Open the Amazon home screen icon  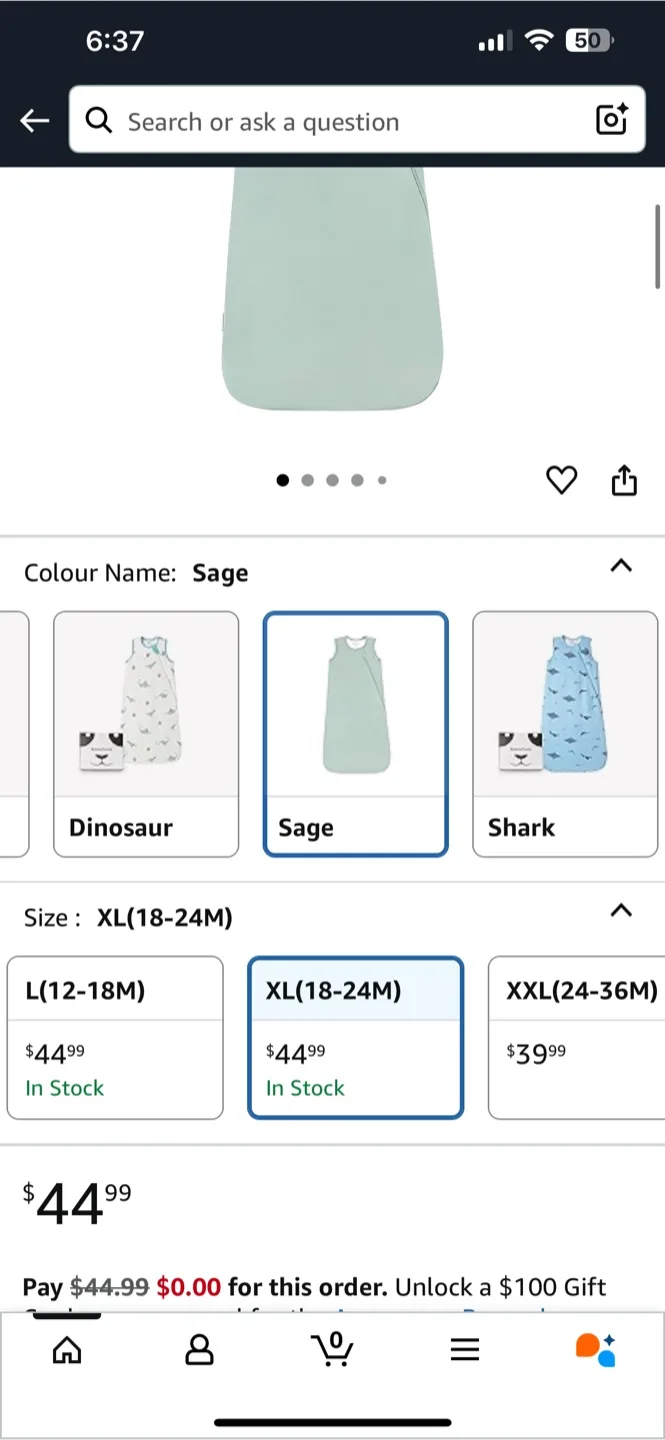[x=66, y=1350]
